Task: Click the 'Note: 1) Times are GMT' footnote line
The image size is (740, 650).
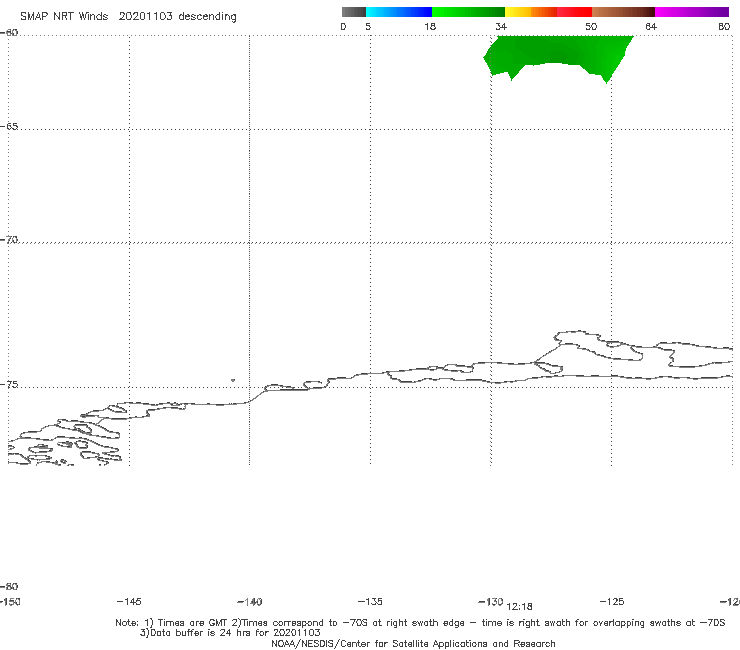Action: pos(420,623)
